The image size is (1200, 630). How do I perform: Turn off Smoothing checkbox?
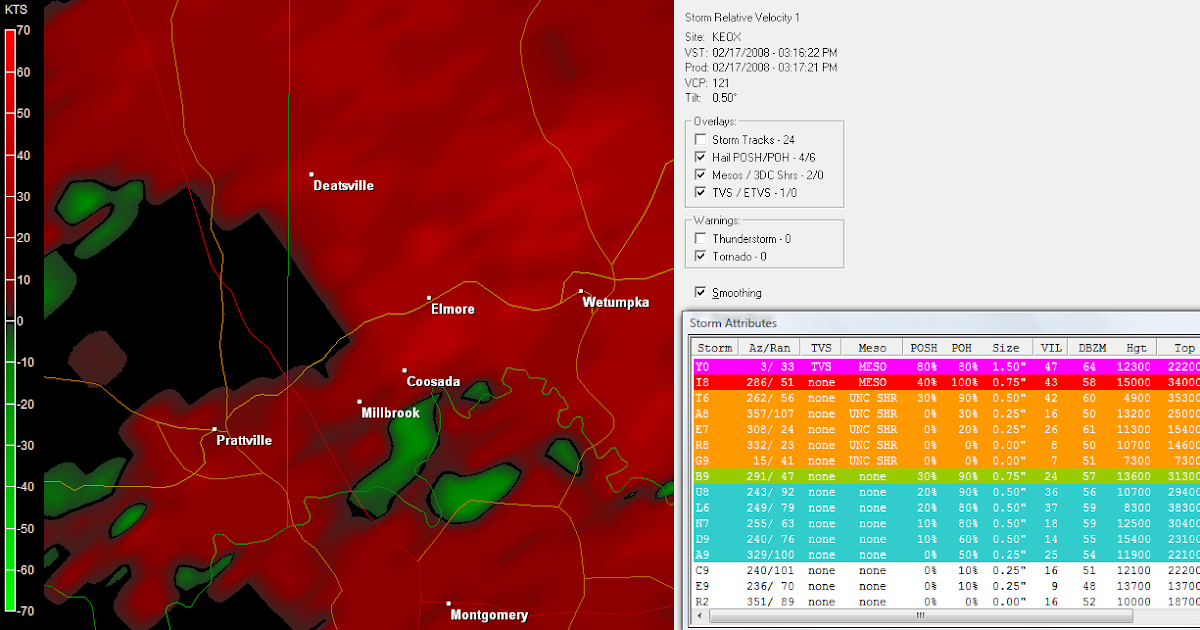[x=700, y=293]
